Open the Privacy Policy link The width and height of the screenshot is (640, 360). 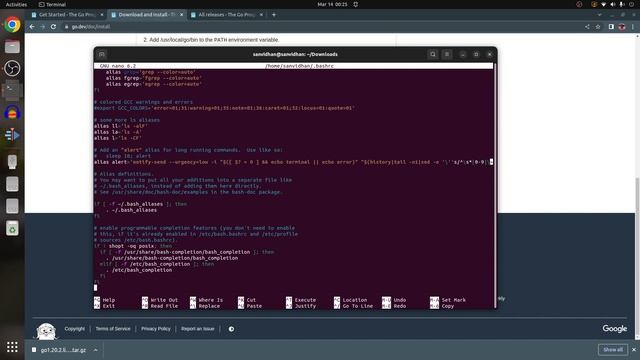[156, 329]
